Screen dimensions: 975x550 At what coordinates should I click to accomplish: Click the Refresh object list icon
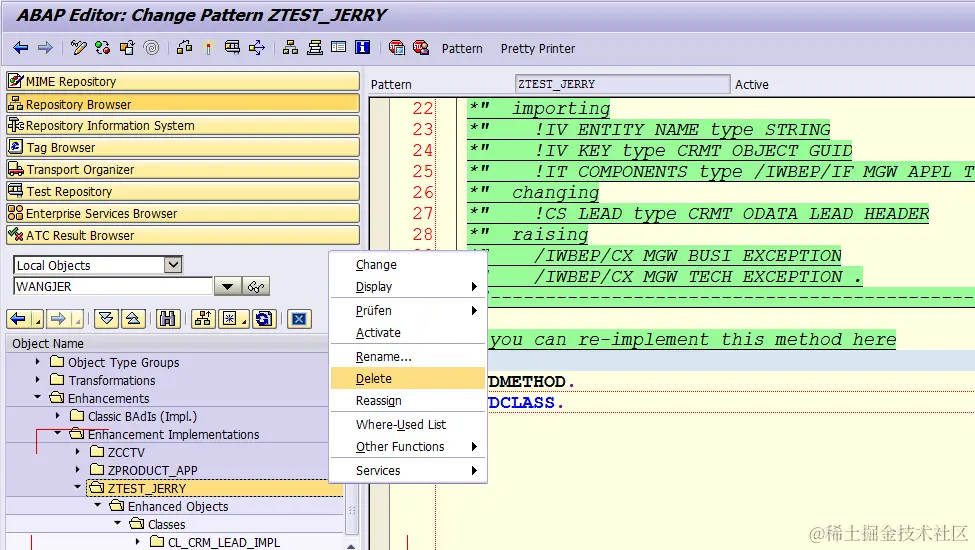(x=264, y=319)
